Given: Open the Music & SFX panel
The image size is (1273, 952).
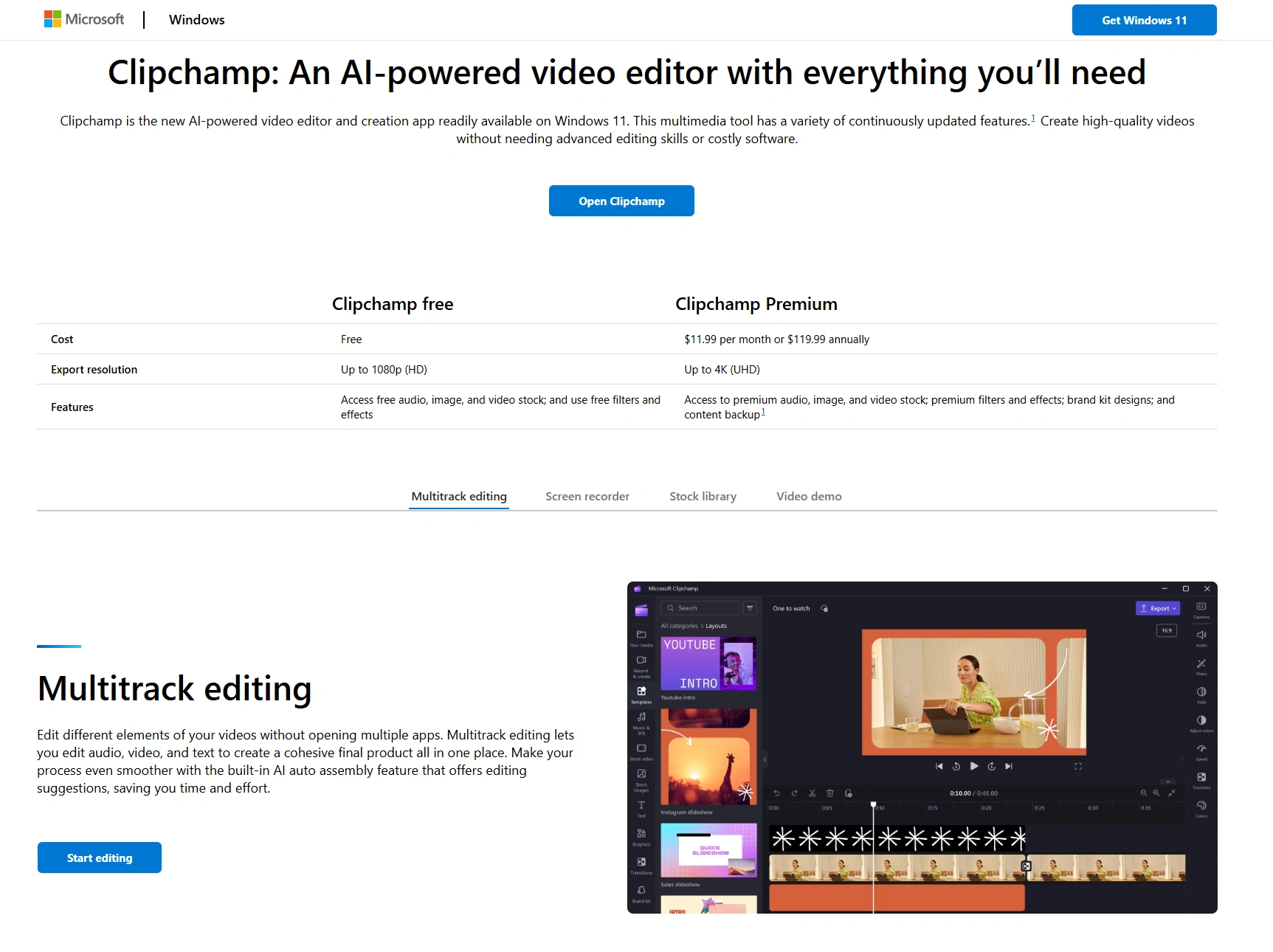Looking at the screenshot, I should point(641,722).
